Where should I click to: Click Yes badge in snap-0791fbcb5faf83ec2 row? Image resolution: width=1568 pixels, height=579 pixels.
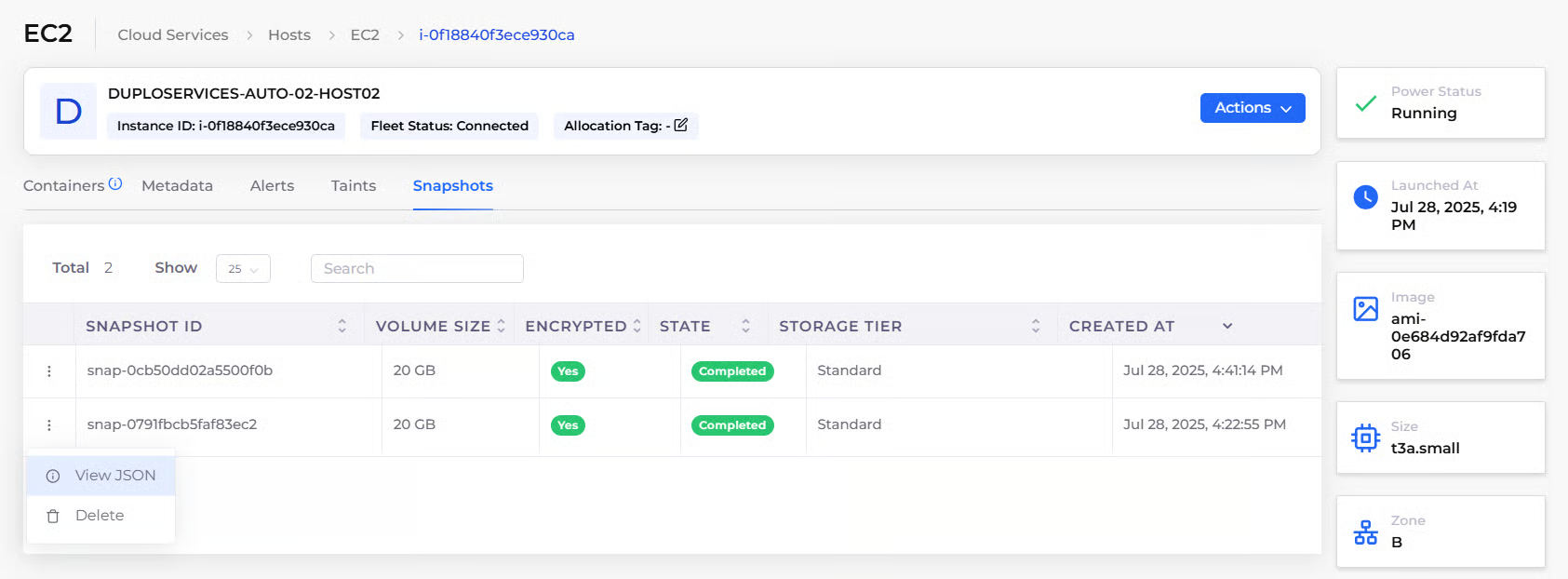coord(568,425)
